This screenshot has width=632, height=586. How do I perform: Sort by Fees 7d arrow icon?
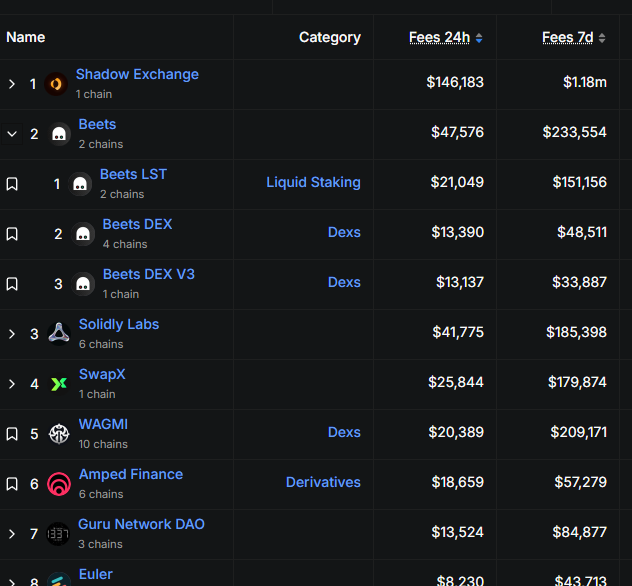602,38
